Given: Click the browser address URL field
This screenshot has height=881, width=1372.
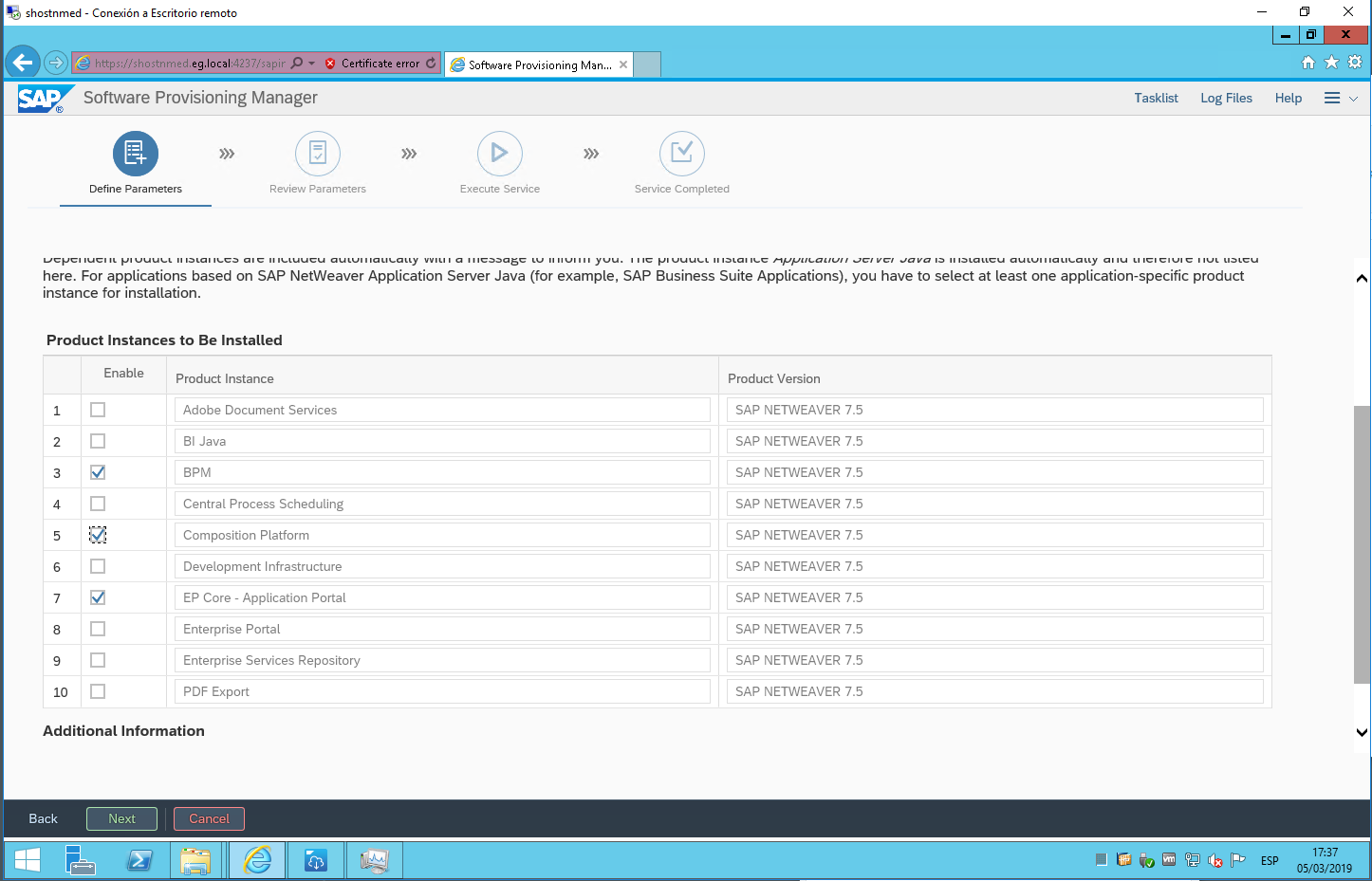Looking at the screenshot, I should 190,64.
